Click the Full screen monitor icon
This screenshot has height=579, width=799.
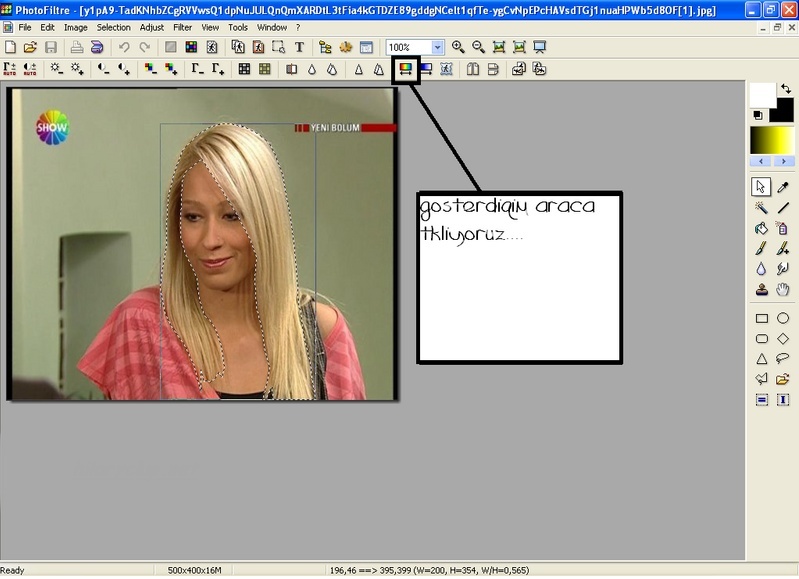pyautogui.click(x=540, y=47)
